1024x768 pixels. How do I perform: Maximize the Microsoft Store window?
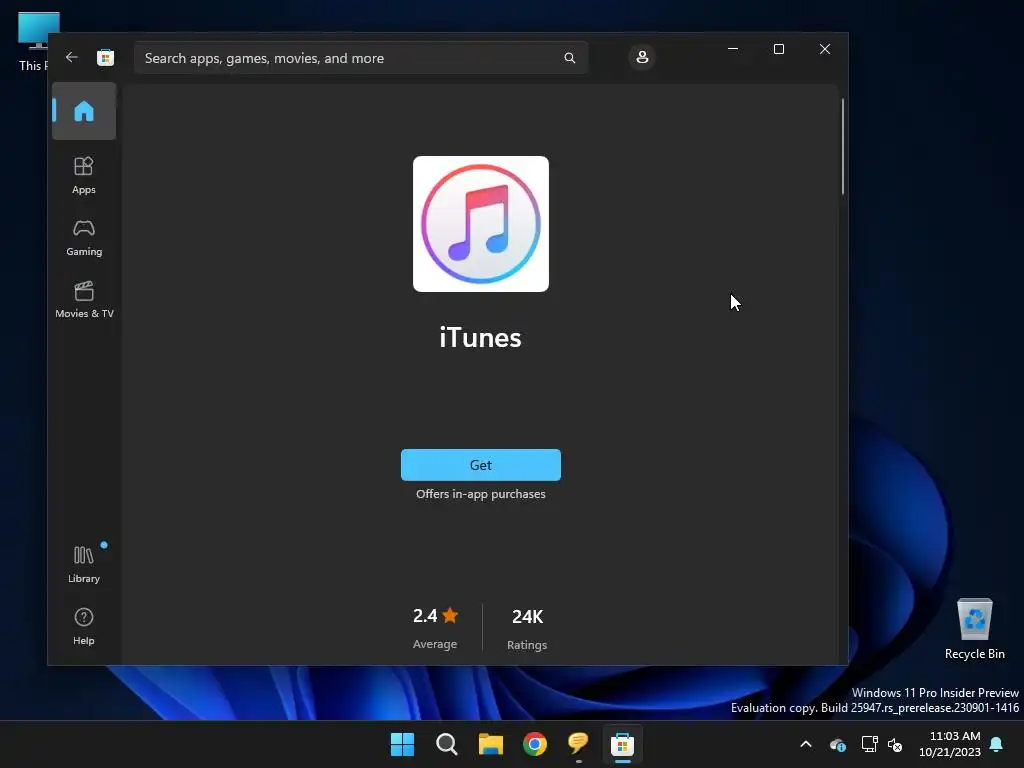[x=778, y=49]
